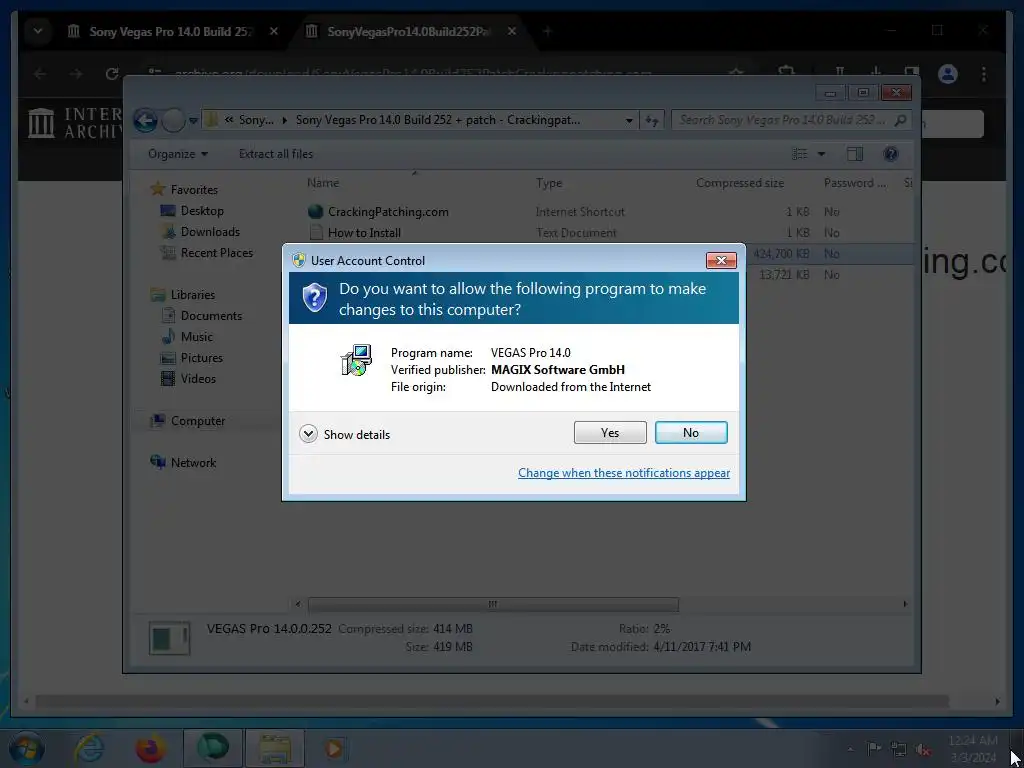Click the Explorer forward arrow button

click(x=173, y=120)
